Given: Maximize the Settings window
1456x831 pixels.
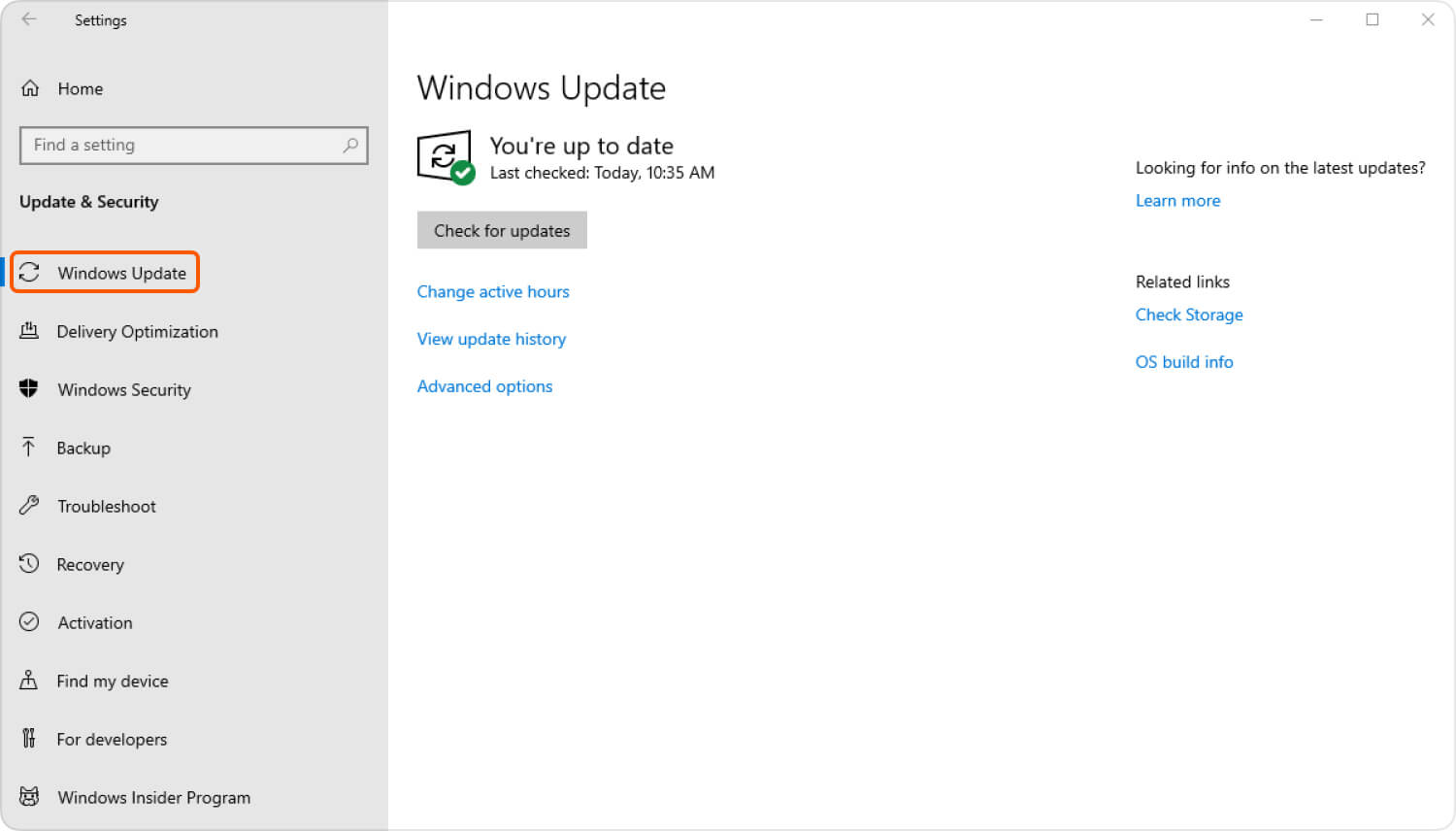Looking at the screenshot, I should point(1372,19).
